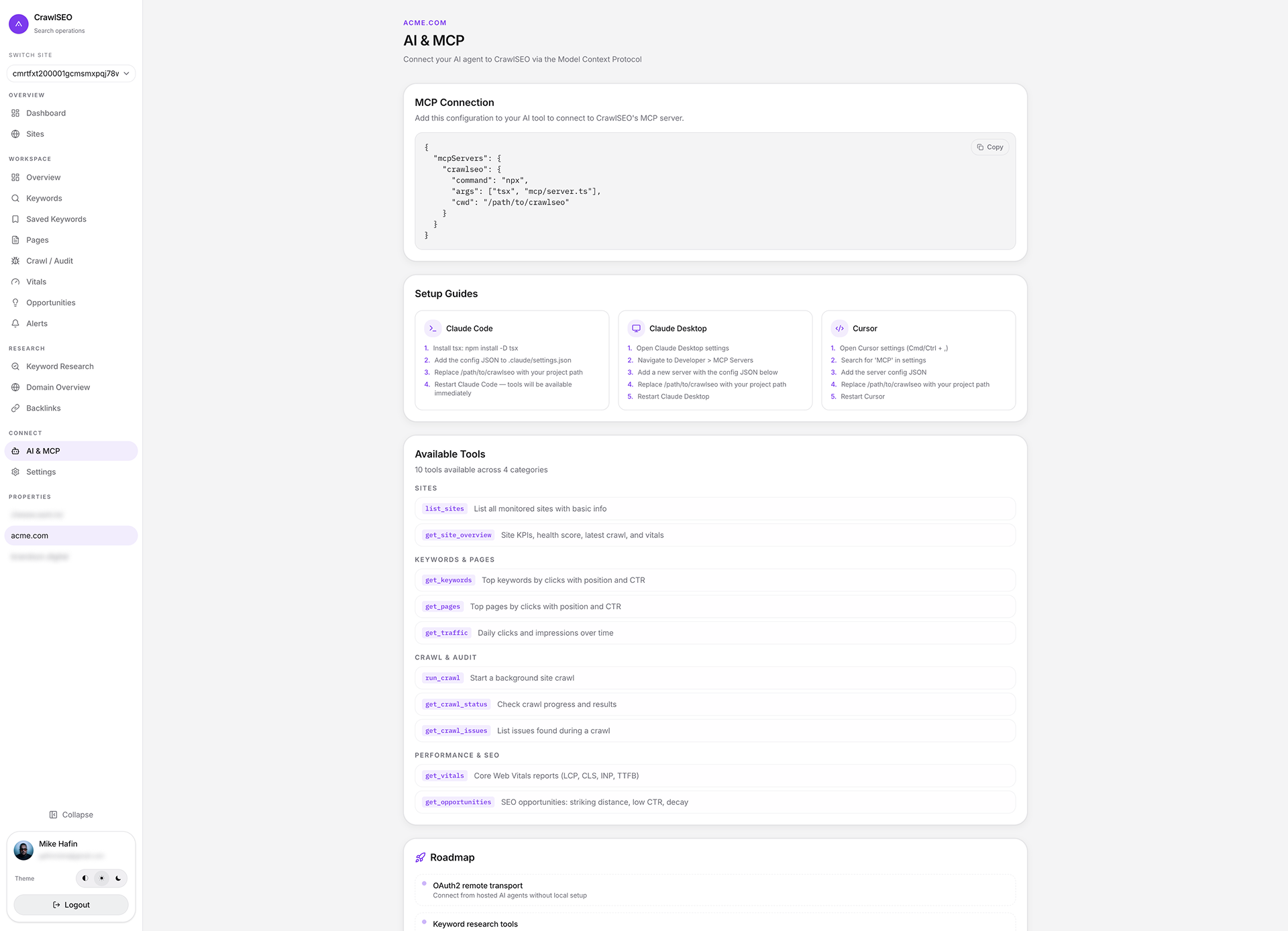Click the Claude Desktop monitor icon
The height and width of the screenshot is (931, 1288).
point(636,329)
